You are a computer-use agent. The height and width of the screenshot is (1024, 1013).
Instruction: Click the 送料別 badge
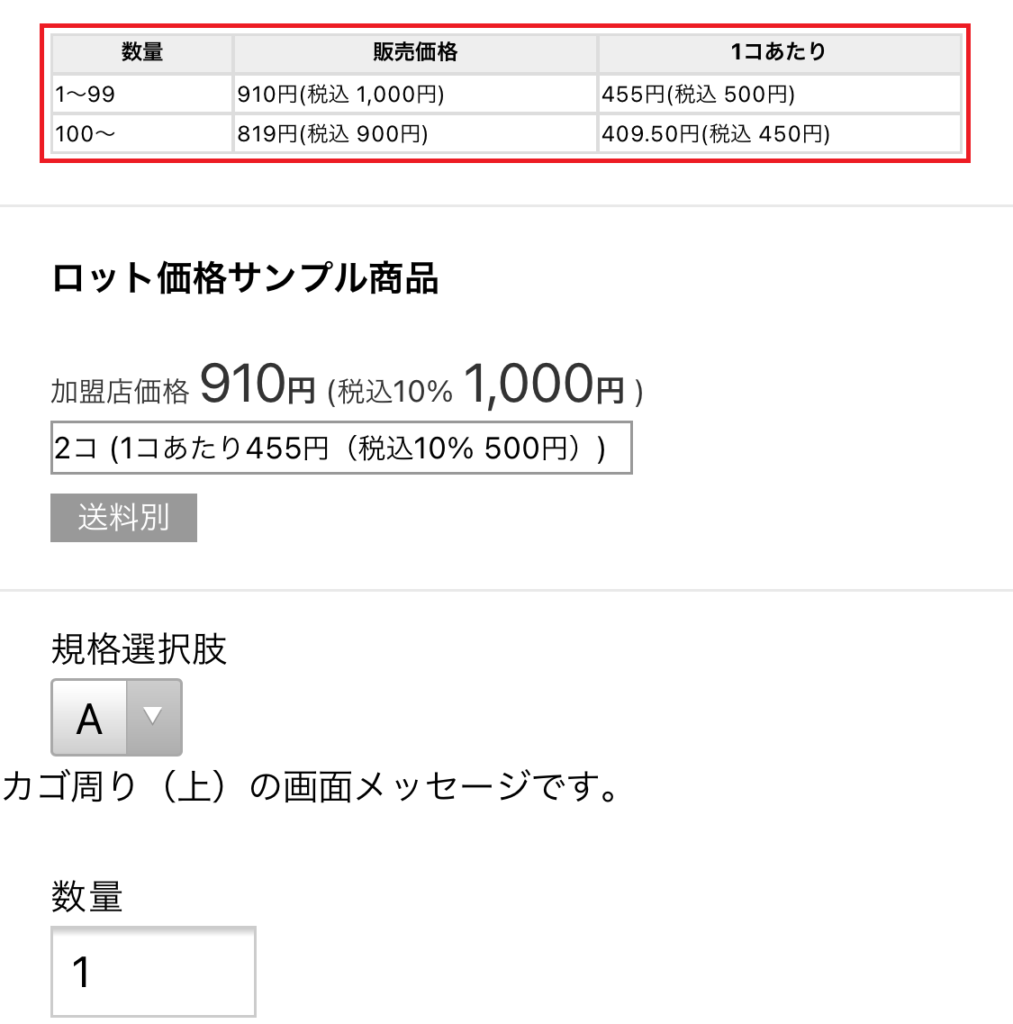tap(123, 518)
